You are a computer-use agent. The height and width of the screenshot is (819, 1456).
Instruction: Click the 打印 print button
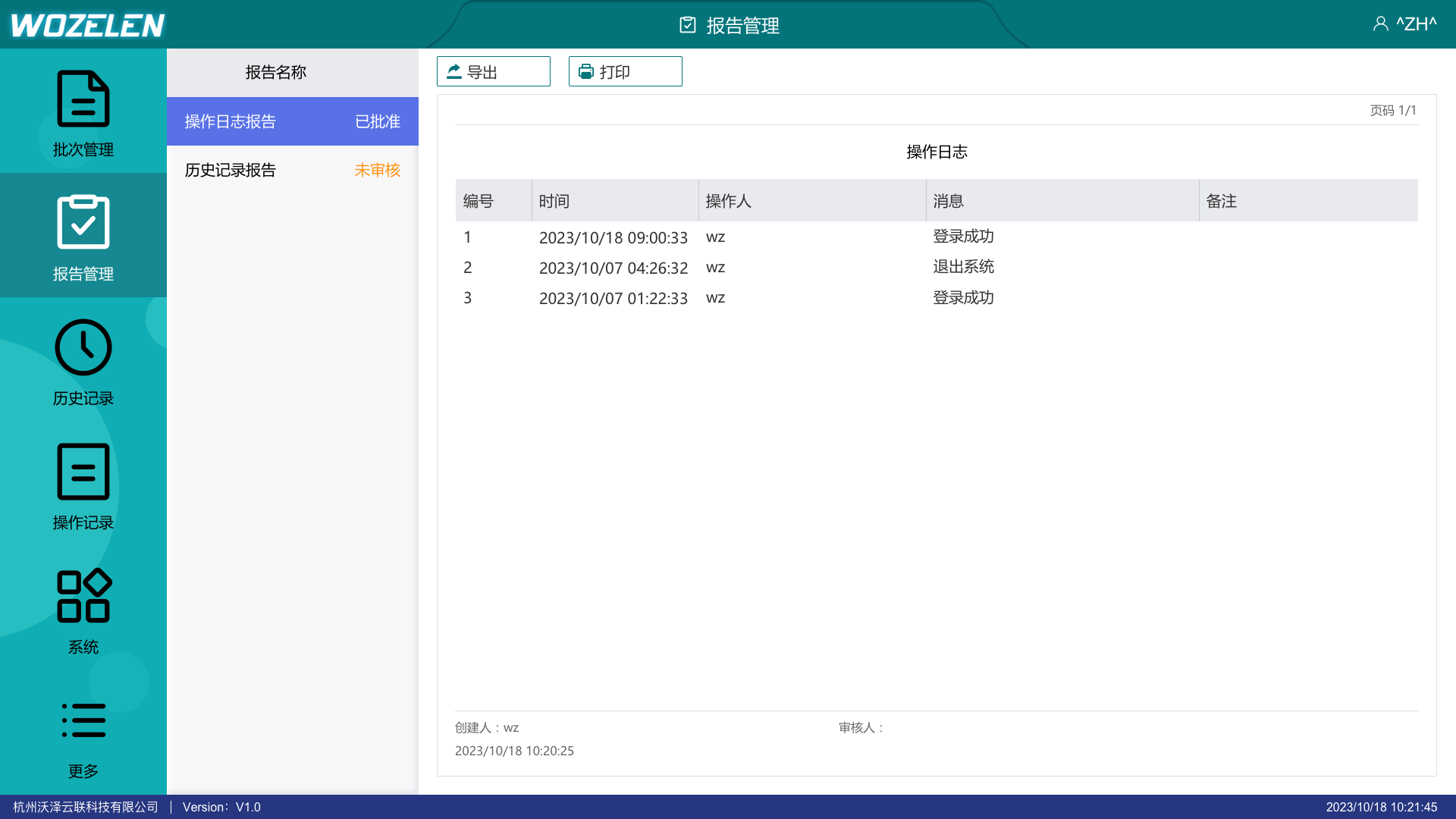pyautogui.click(x=626, y=71)
